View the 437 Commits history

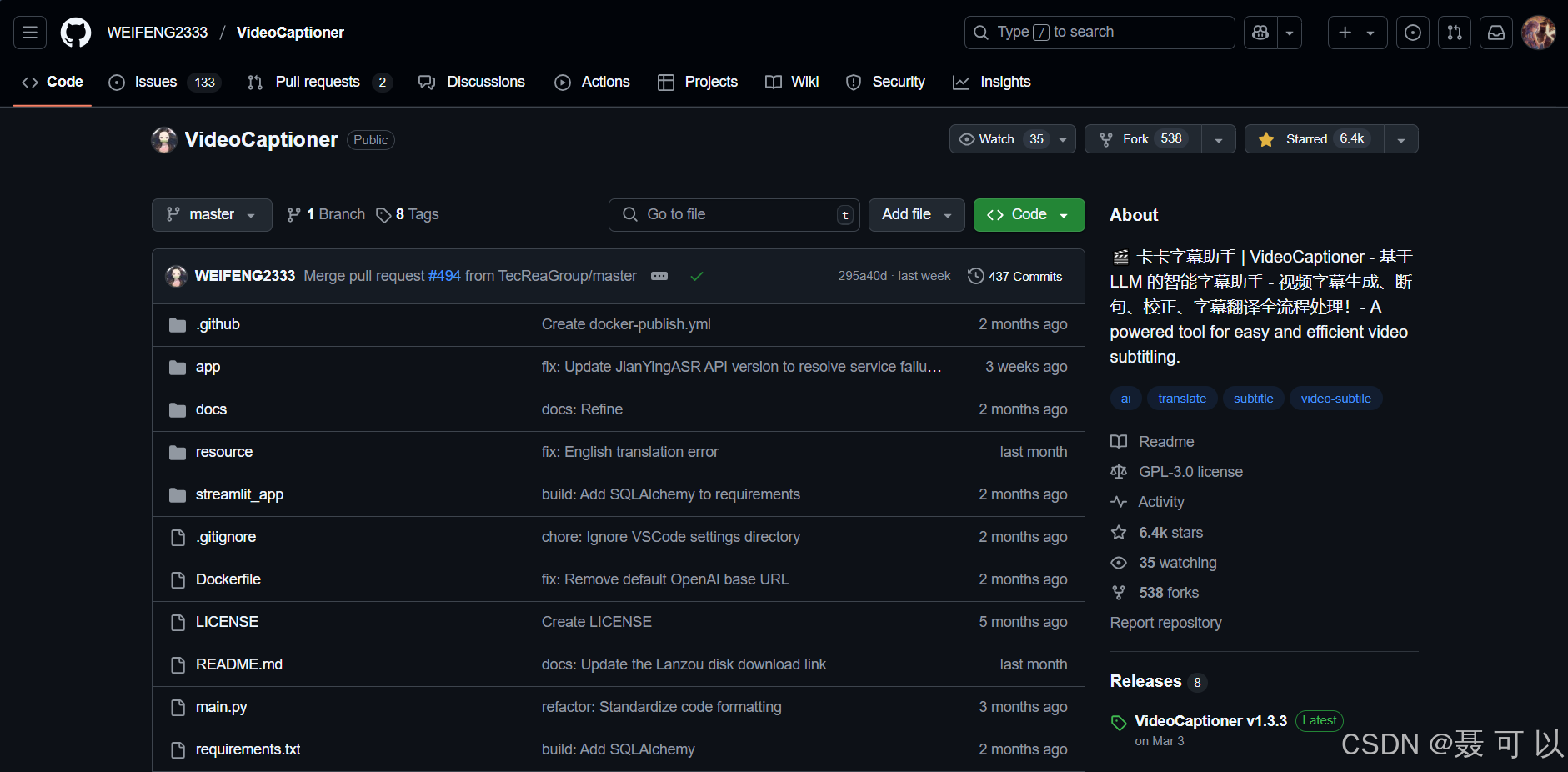(x=1014, y=276)
